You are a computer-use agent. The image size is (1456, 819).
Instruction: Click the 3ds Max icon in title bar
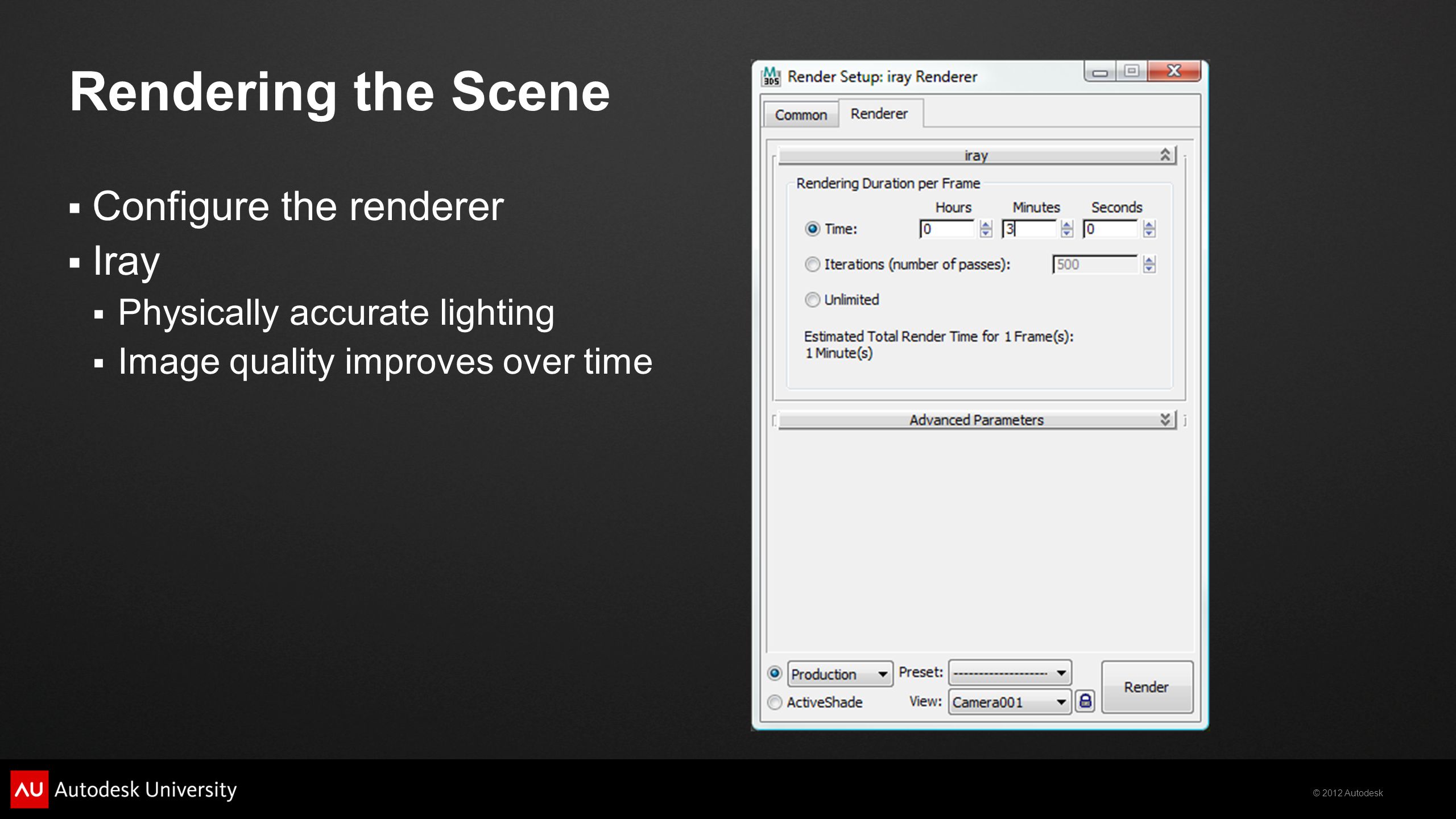[771, 76]
